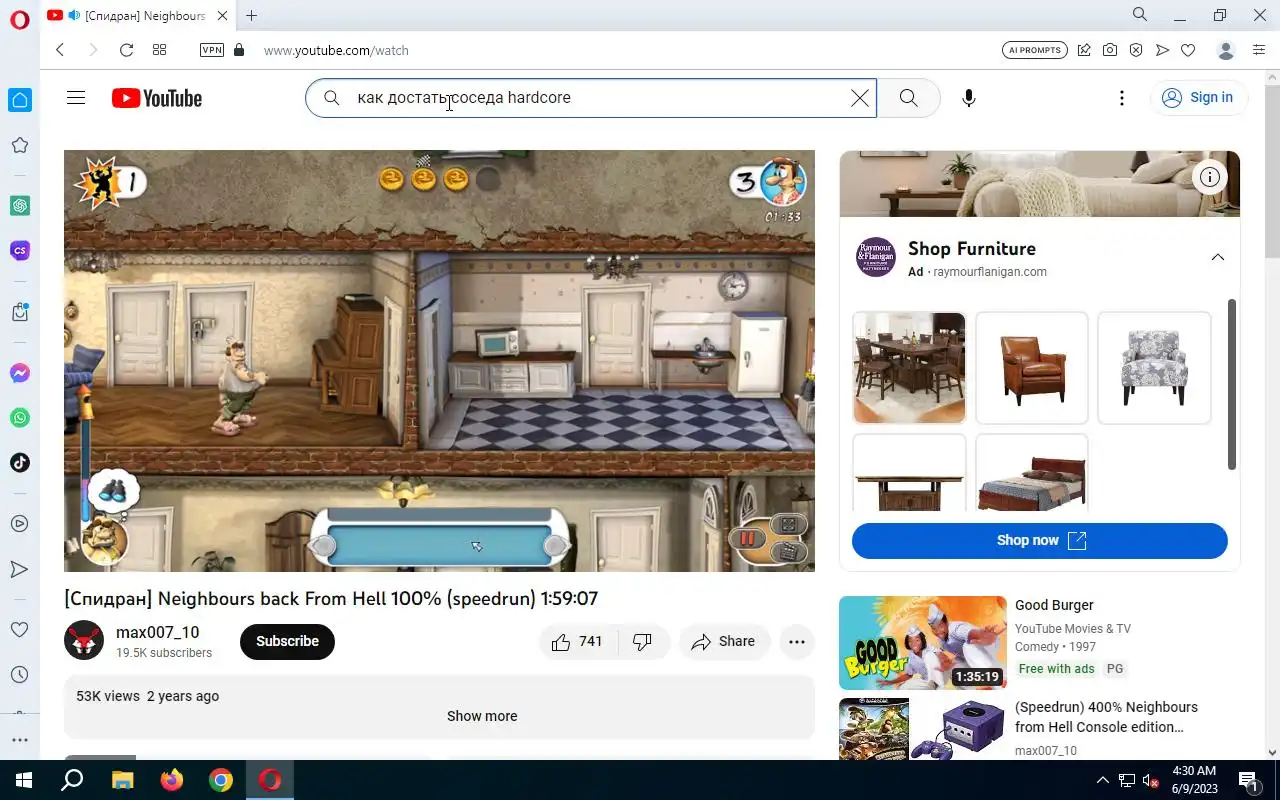Open ad info icon on banner
The width and height of the screenshot is (1280, 800).
click(x=1210, y=177)
